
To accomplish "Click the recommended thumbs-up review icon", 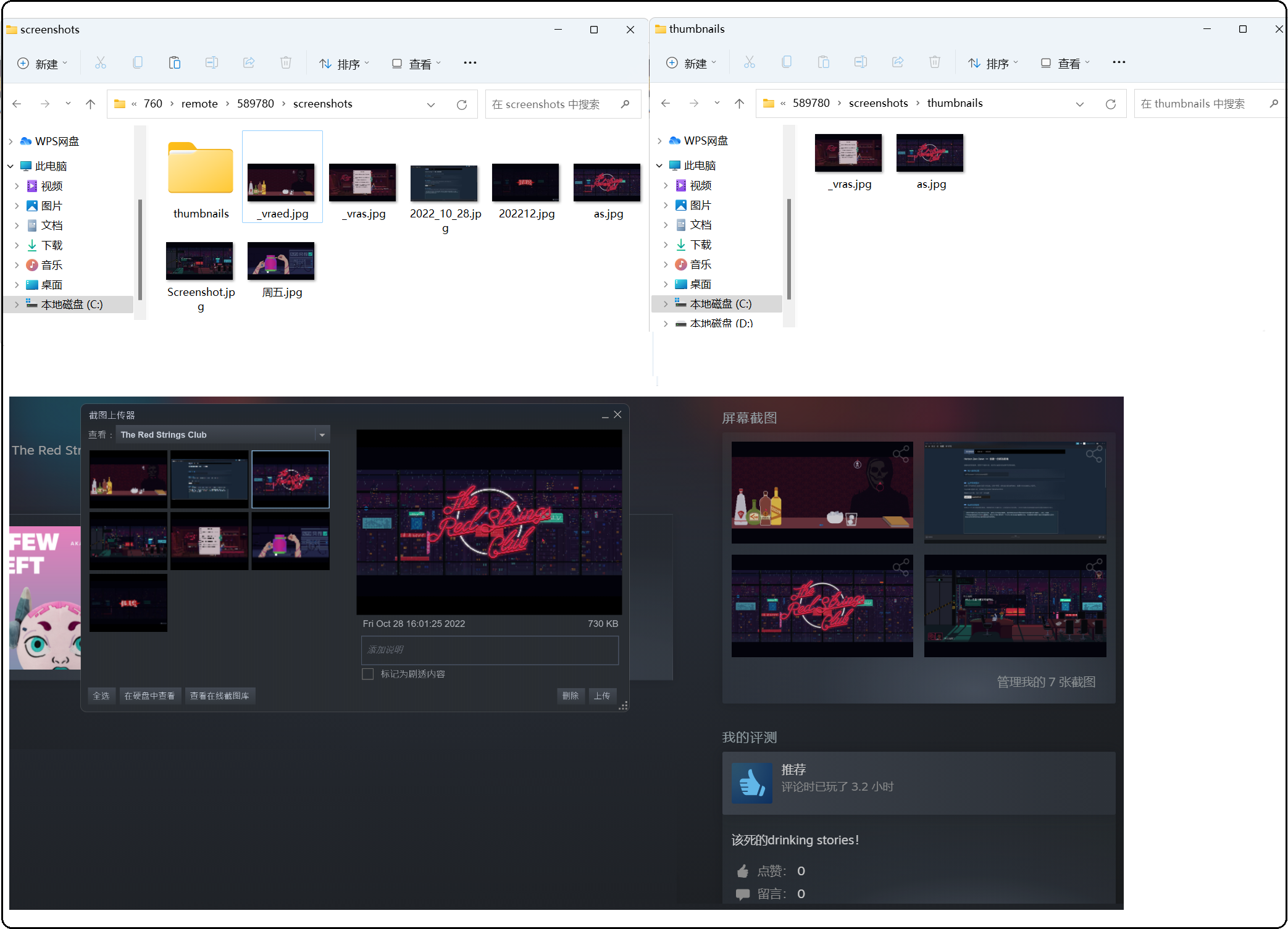I will [752, 783].
